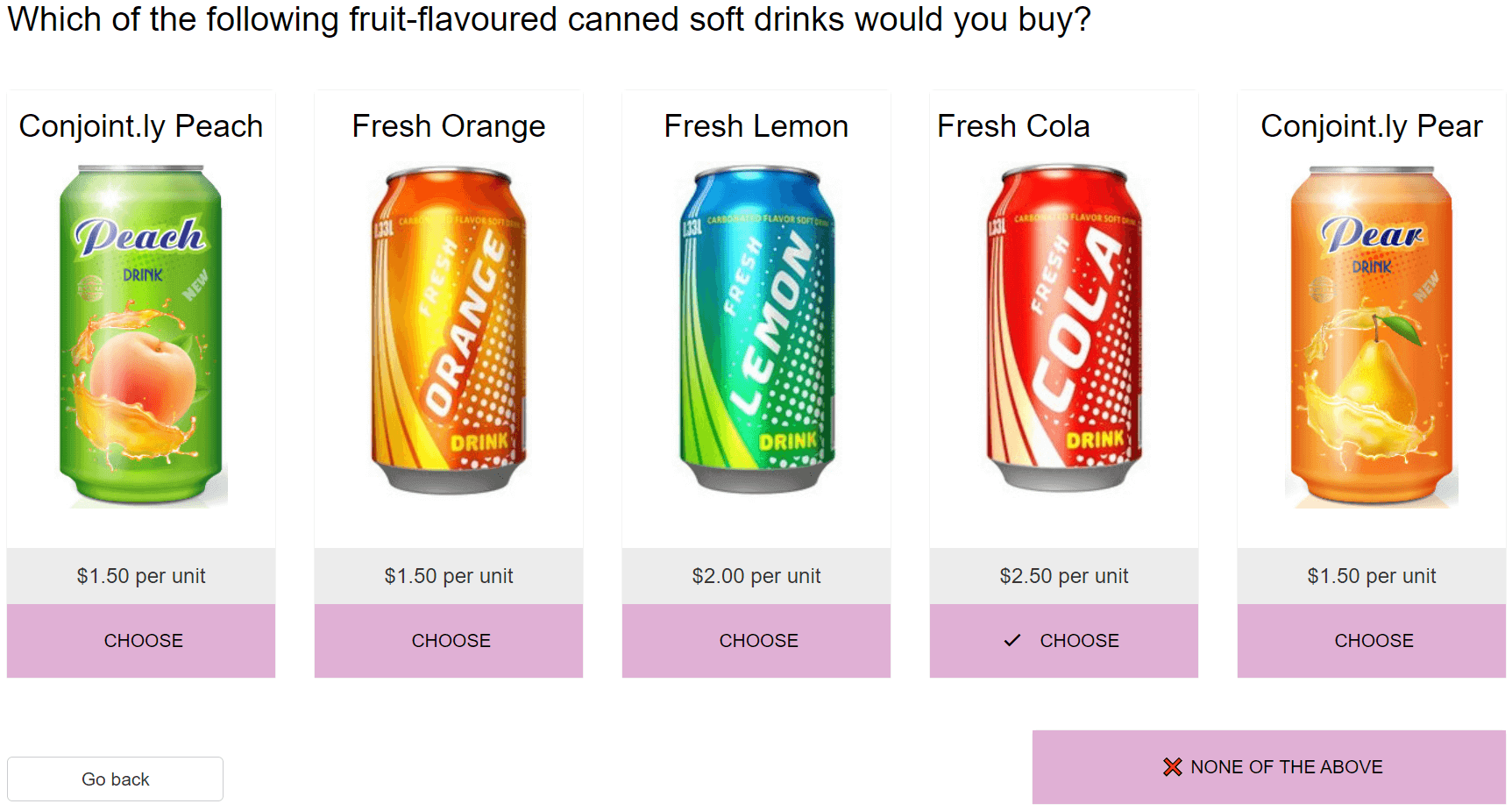The image size is (1512, 811).
Task: Choose the Fresh Orange drink
Action: point(449,641)
